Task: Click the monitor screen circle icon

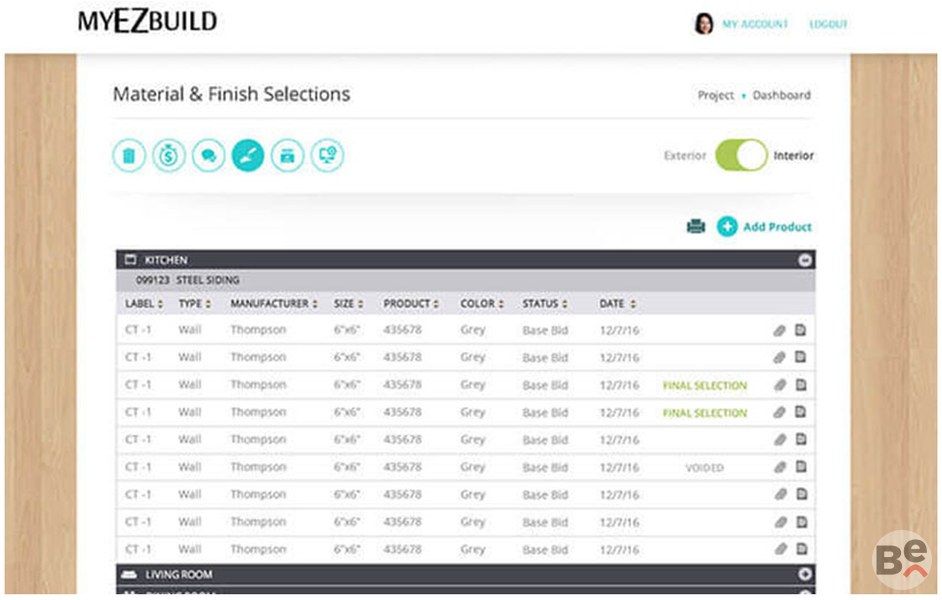Action: point(327,156)
